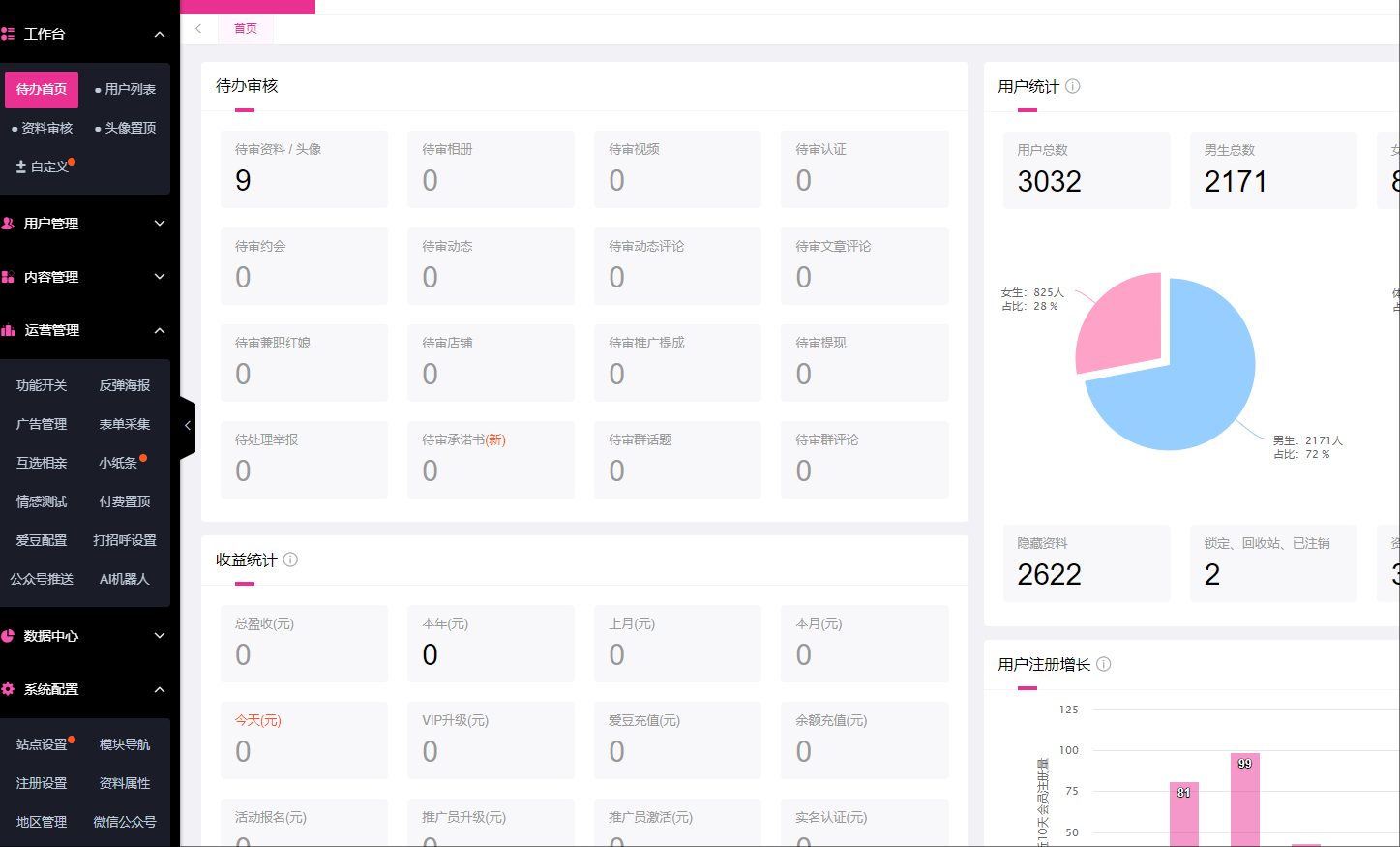Viewport: 1400px width, 847px height.
Task: Click the 用户管理 user icon in sidebar
Action: (8, 224)
